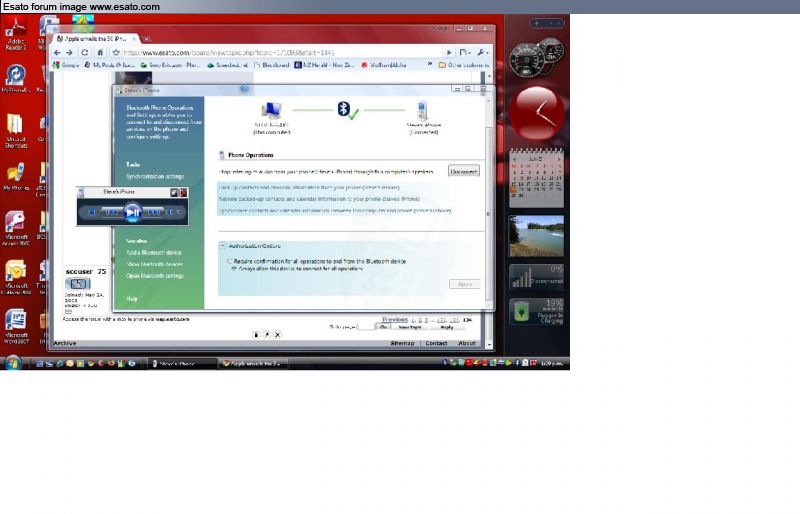Click the slideshow photo gadget
This screenshot has width=800, height=514.
coord(536,236)
